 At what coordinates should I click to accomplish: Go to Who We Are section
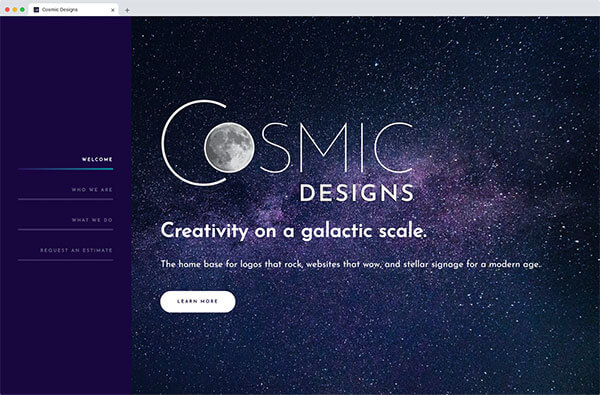coord(92,189)
